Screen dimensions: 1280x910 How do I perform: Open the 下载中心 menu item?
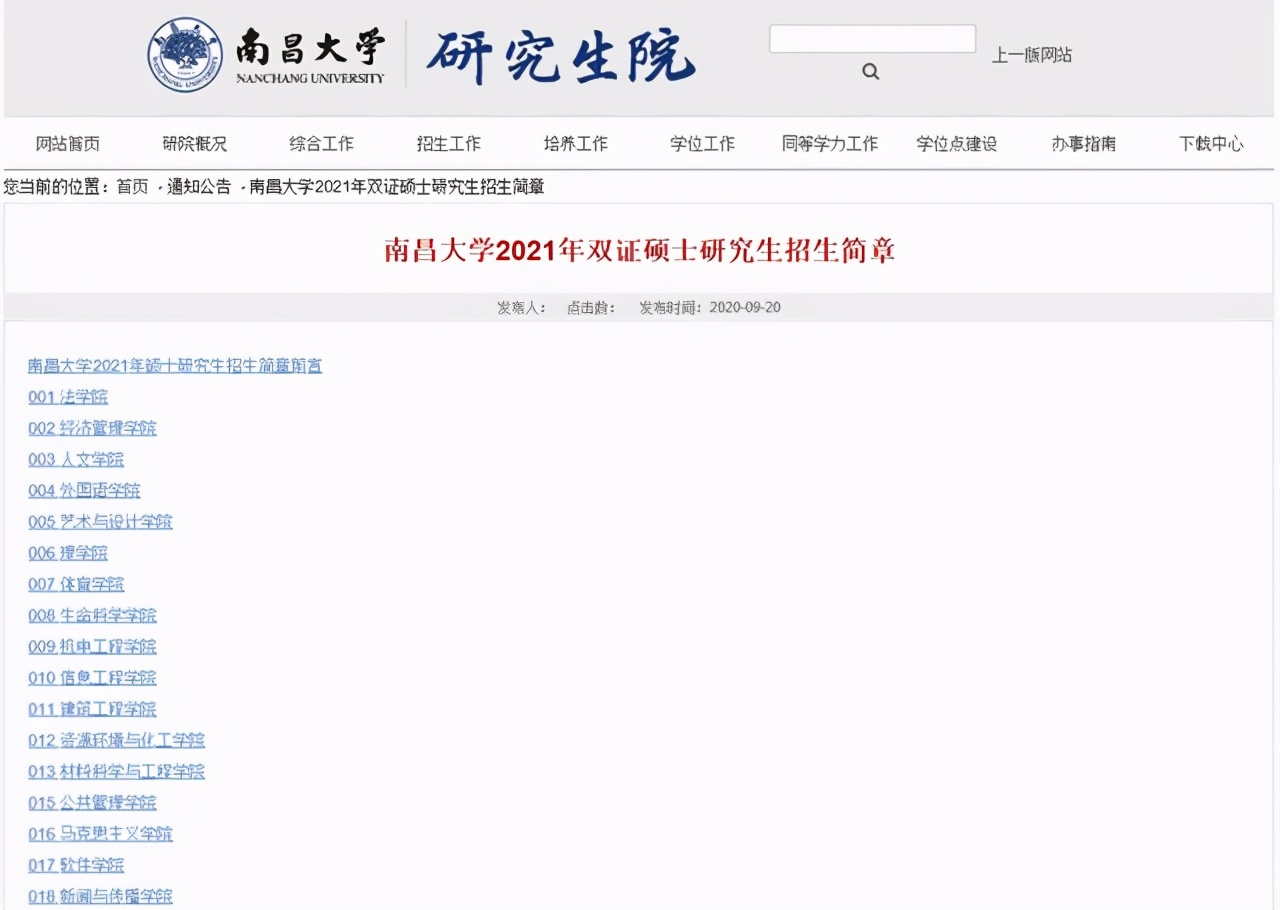coord(1212,143)
